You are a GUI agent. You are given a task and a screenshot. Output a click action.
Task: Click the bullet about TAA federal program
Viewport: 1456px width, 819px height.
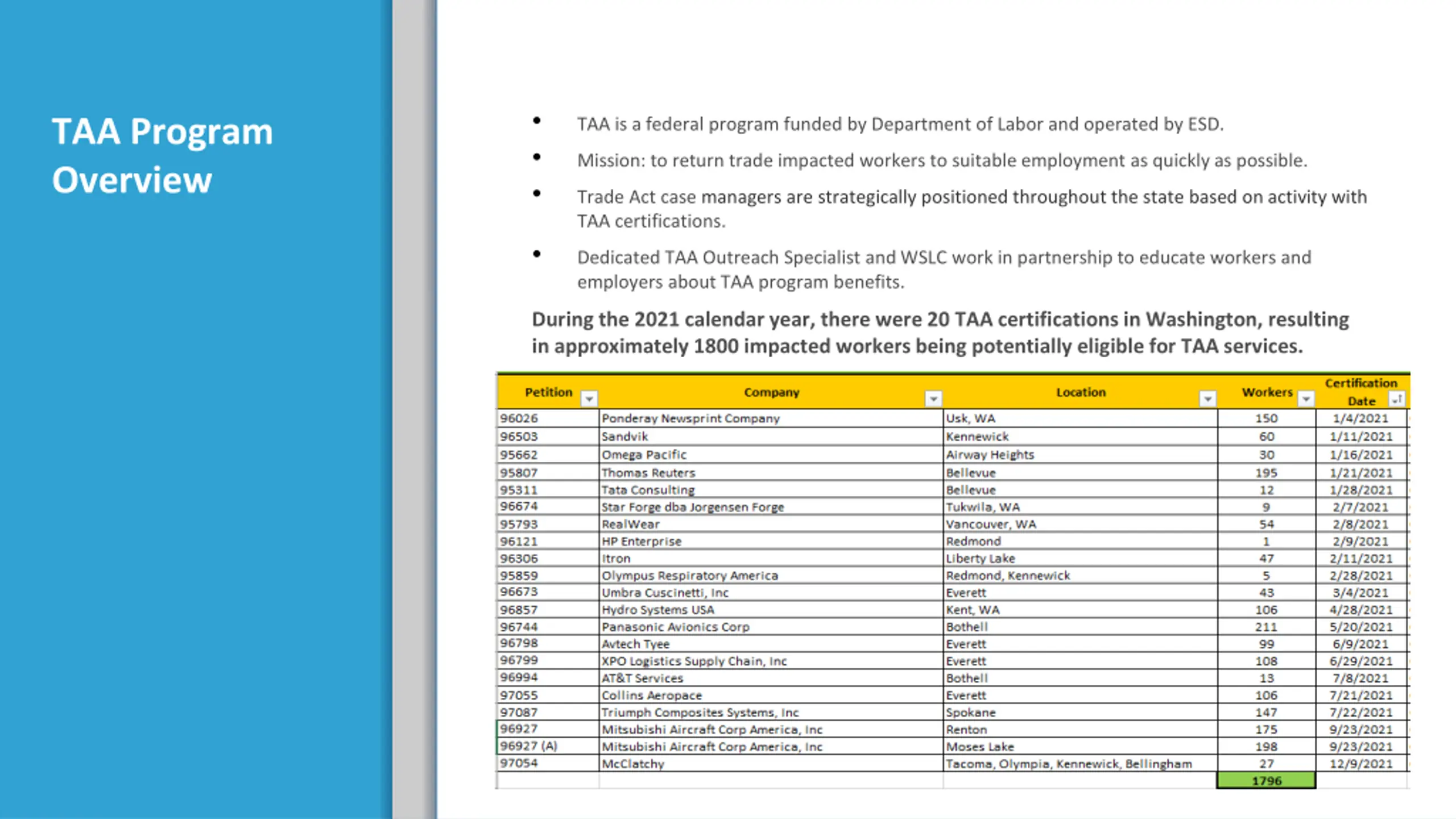(900, 124)
